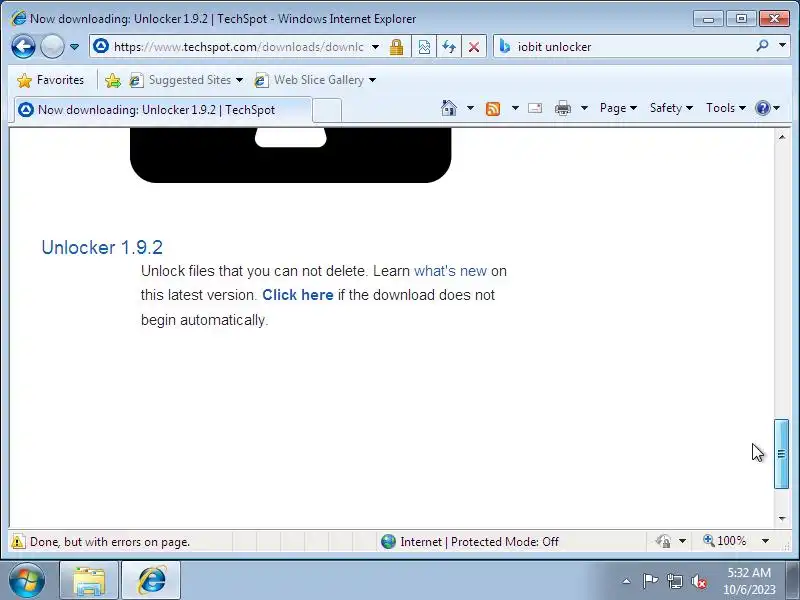800x600 pixels.
Task: Open the search provider dropdown arrow
Action: pyautogui.click(x=782, y=45)
